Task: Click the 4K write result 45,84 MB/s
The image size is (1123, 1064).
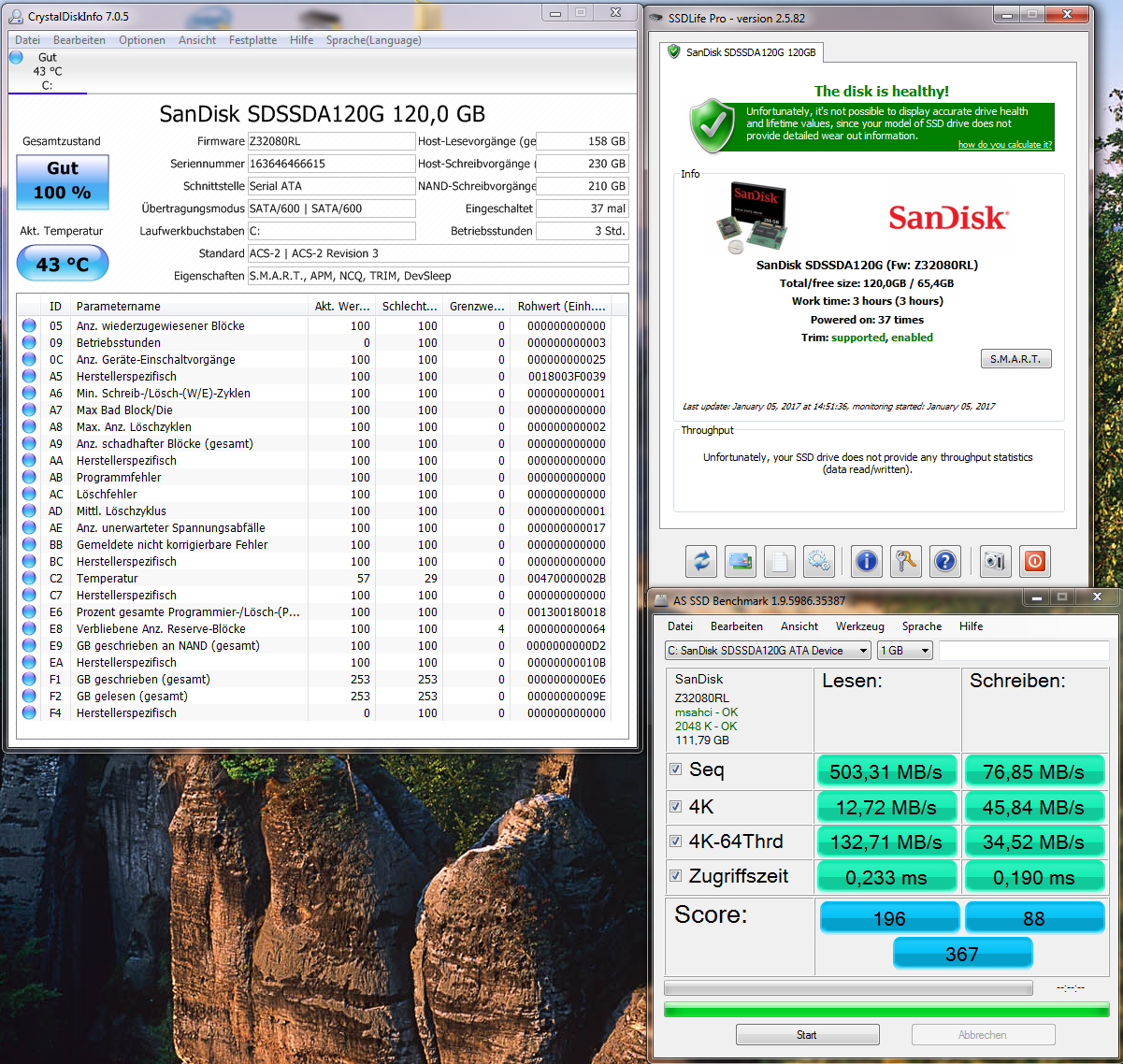Action: [x=1034, y=807]
